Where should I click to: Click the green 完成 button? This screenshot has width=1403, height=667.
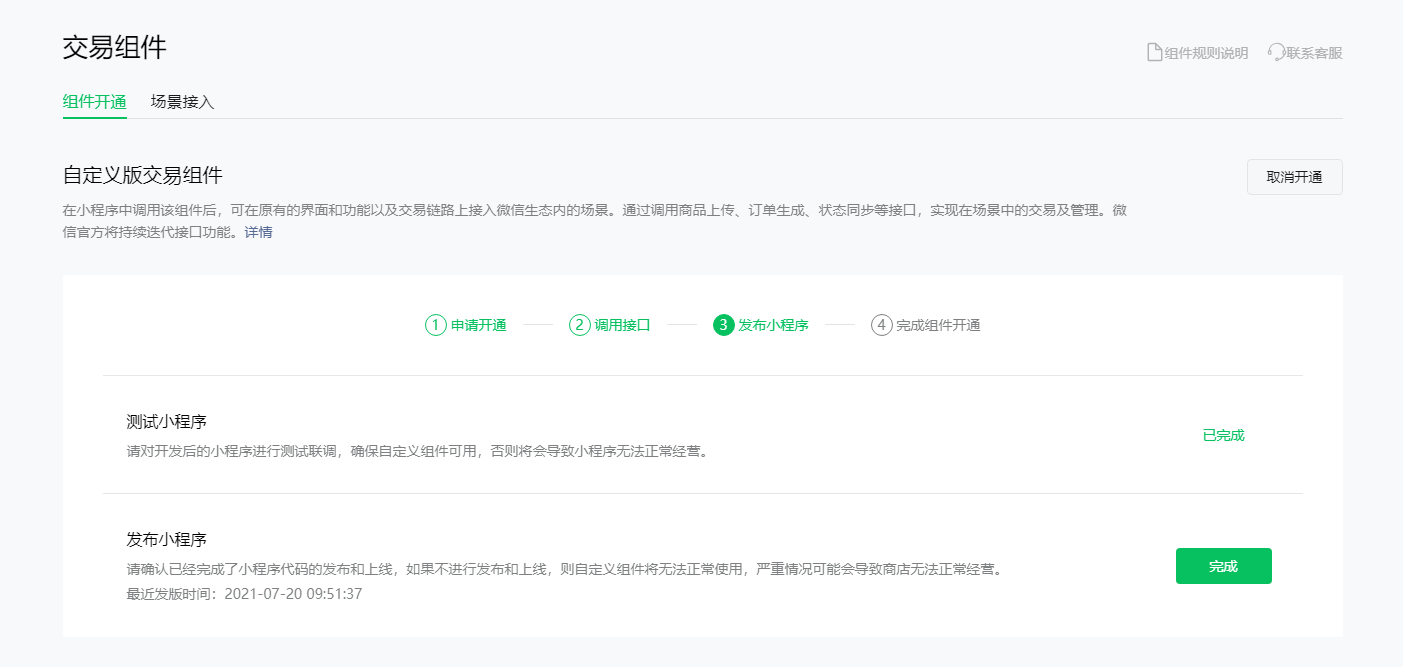coord(1223,566)
